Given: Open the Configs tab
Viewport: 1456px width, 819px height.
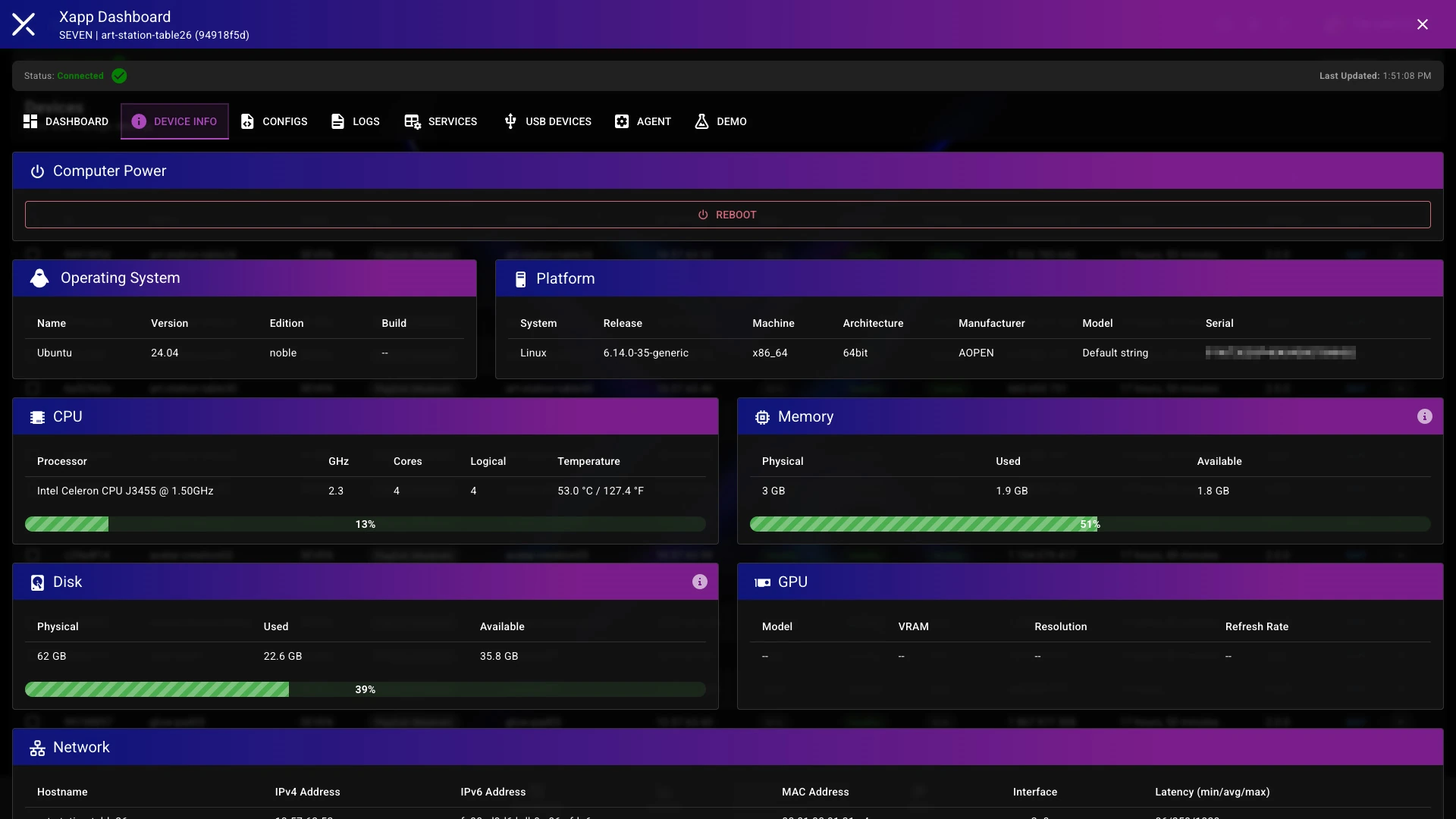Looking at the screenshot, I should click(x=274, y=121).
